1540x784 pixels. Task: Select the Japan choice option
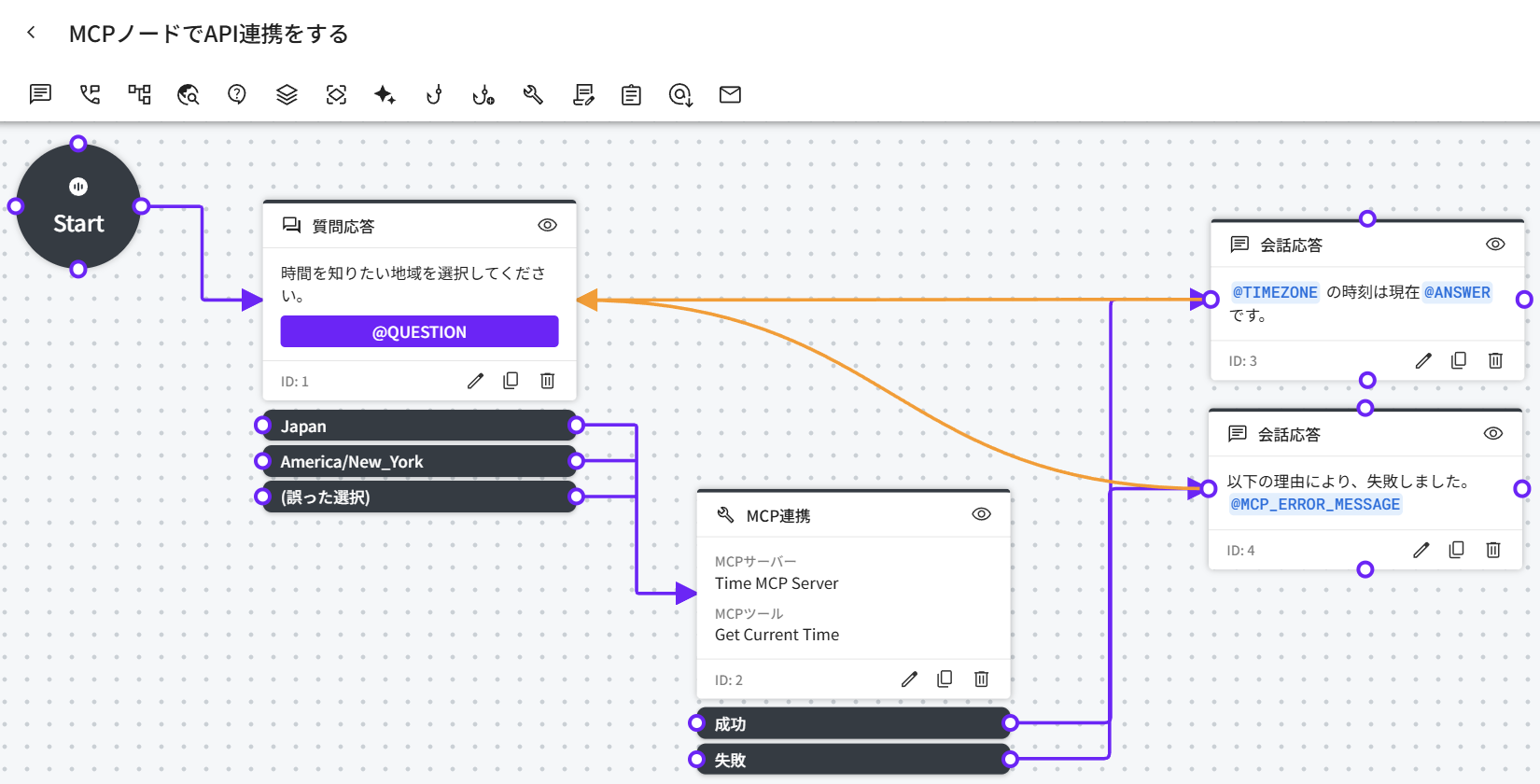(419, 427)
